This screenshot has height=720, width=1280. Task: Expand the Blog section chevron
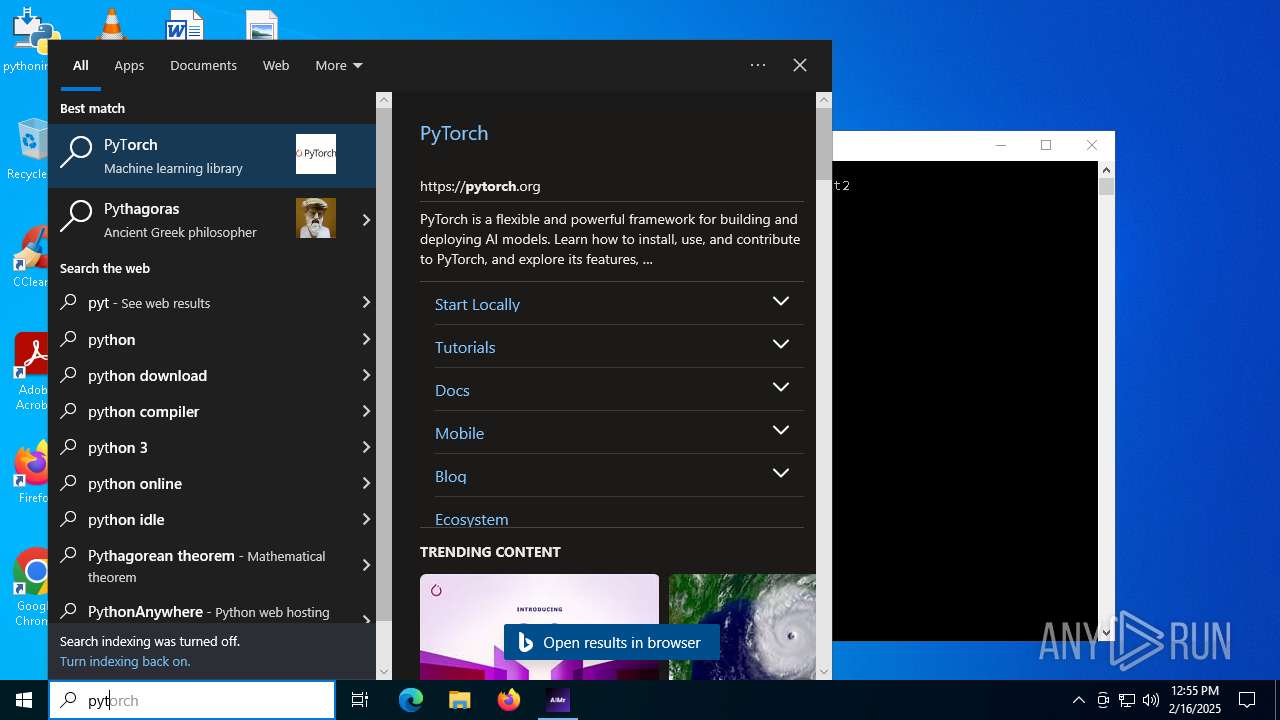click(781, 473)
